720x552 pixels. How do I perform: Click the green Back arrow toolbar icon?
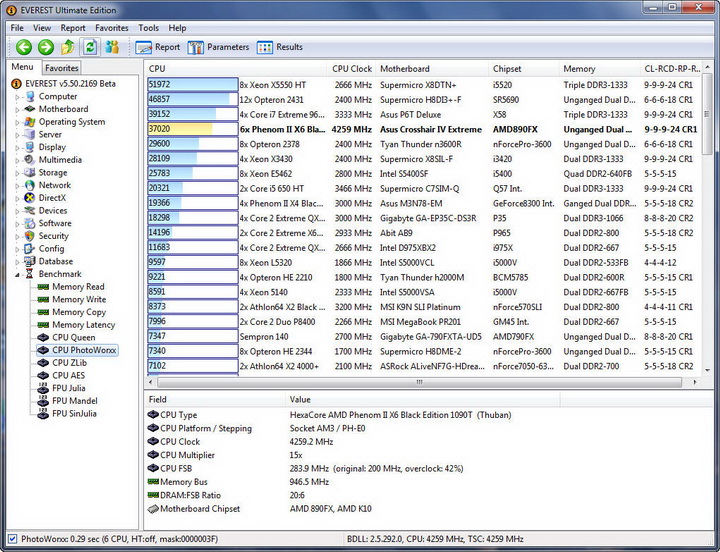click(x=24, y=47)
